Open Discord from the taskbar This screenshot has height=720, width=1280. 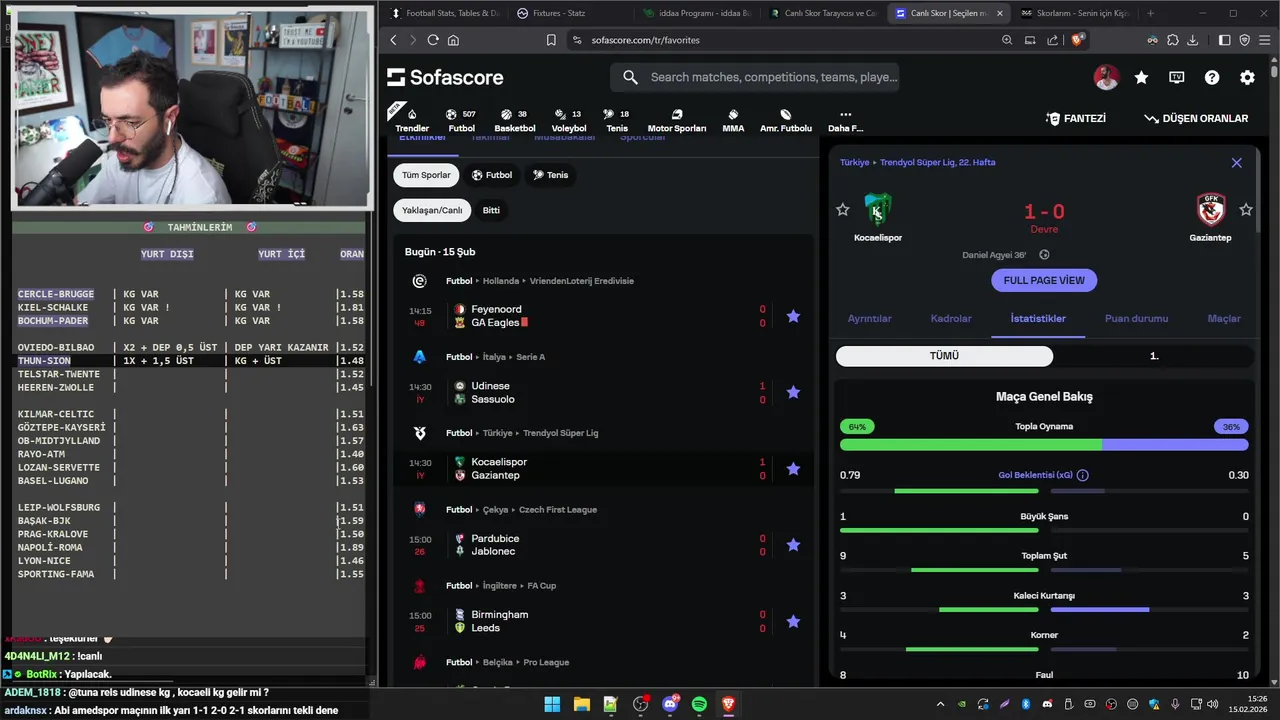pos(670,704)
